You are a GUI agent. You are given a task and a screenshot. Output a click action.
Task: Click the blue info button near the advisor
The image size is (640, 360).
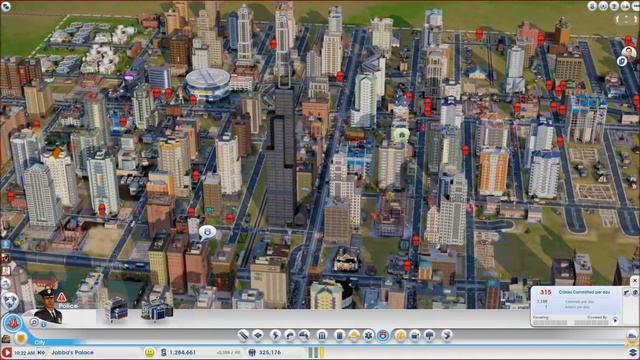pos(44,324)
